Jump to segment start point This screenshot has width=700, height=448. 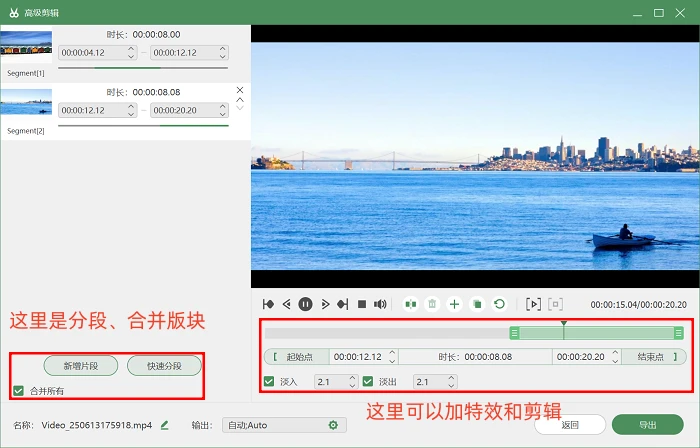[268, 304]
